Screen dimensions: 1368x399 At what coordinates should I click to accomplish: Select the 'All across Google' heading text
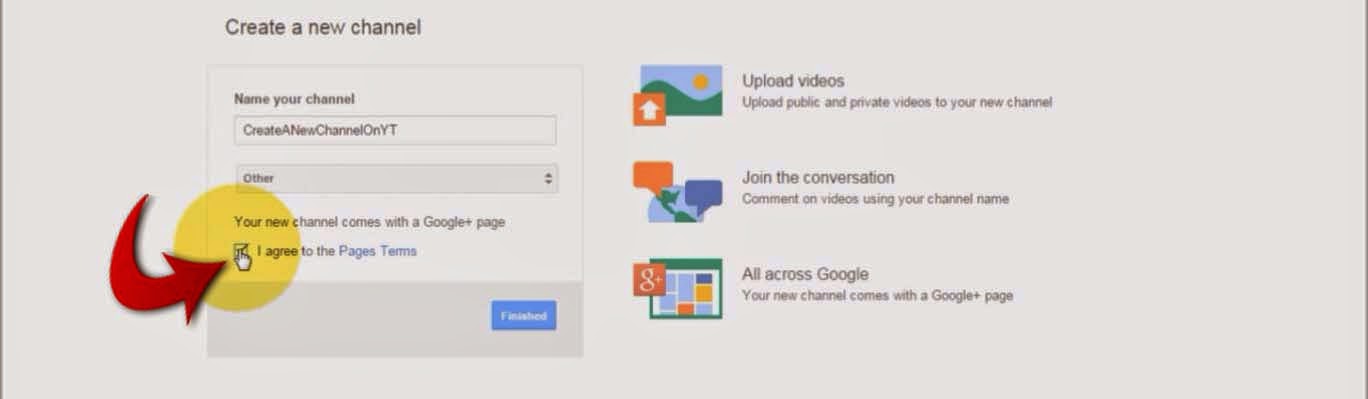[805, 274]
